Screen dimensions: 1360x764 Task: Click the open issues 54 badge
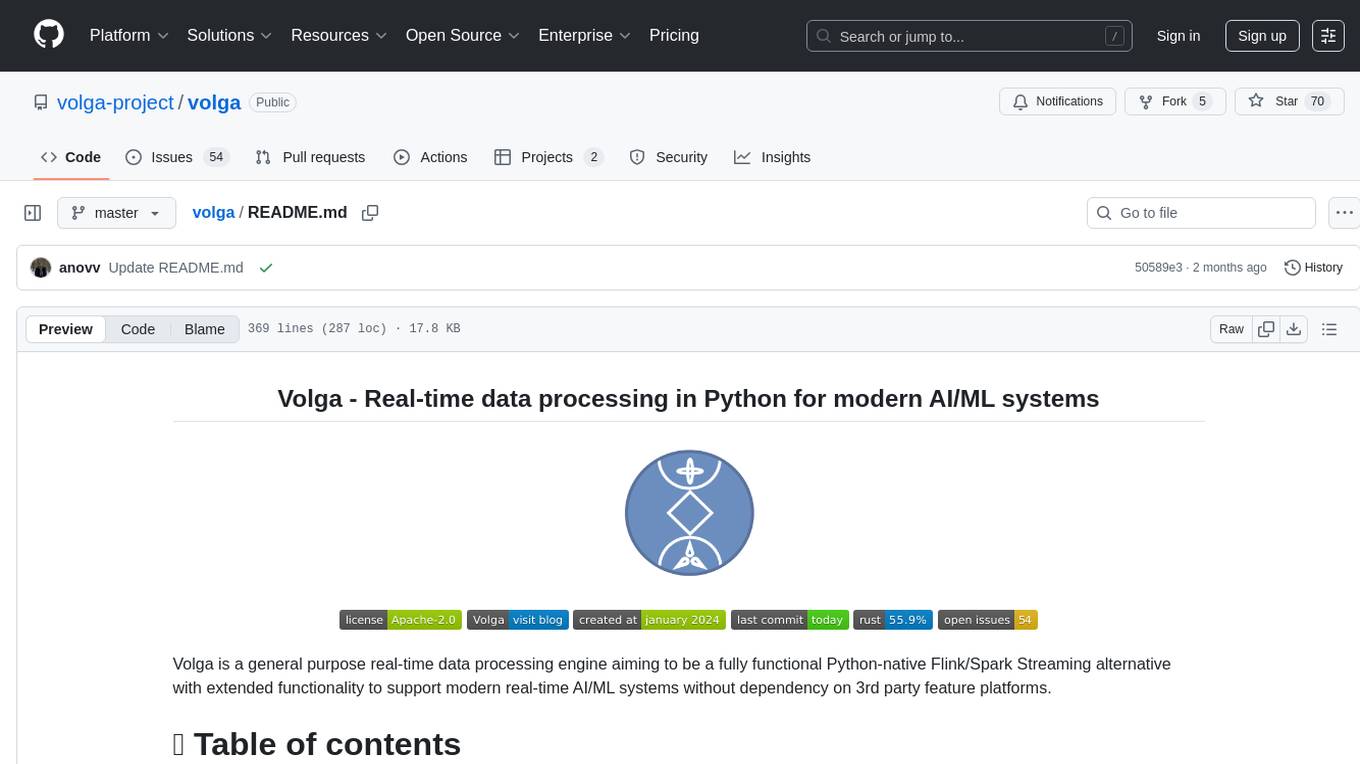[988, 620]
